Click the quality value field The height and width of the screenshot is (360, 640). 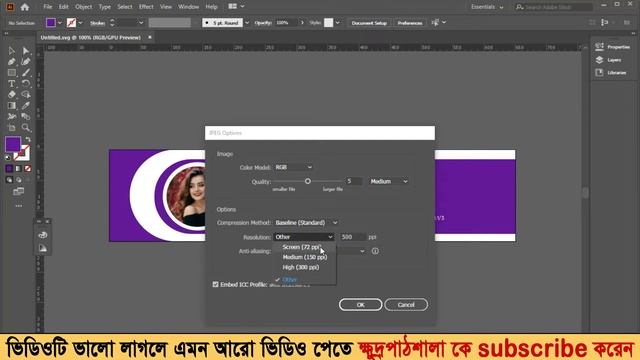pos(353,181)
